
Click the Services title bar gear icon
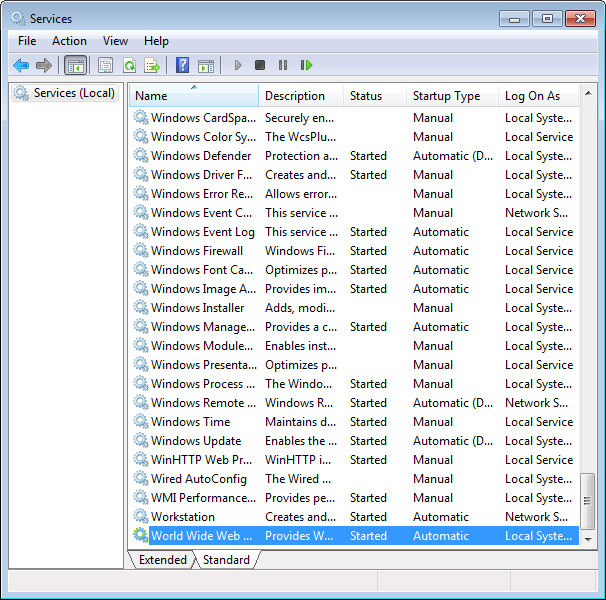pyautogui.click(x=18, y=18)
